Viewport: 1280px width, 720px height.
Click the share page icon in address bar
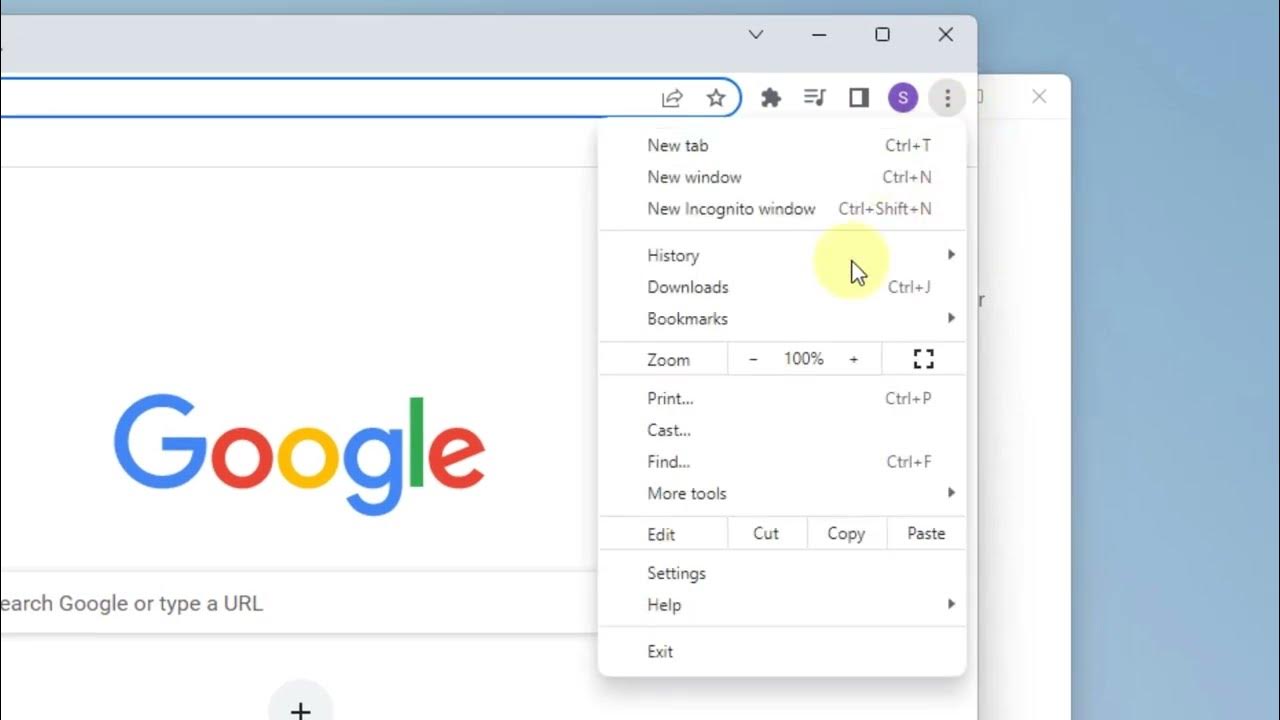672,98
